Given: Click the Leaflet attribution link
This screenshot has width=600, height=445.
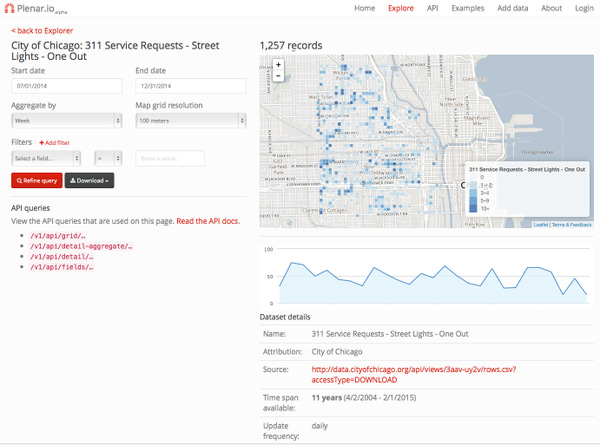Looking at the screenshot, I should 541,225.
